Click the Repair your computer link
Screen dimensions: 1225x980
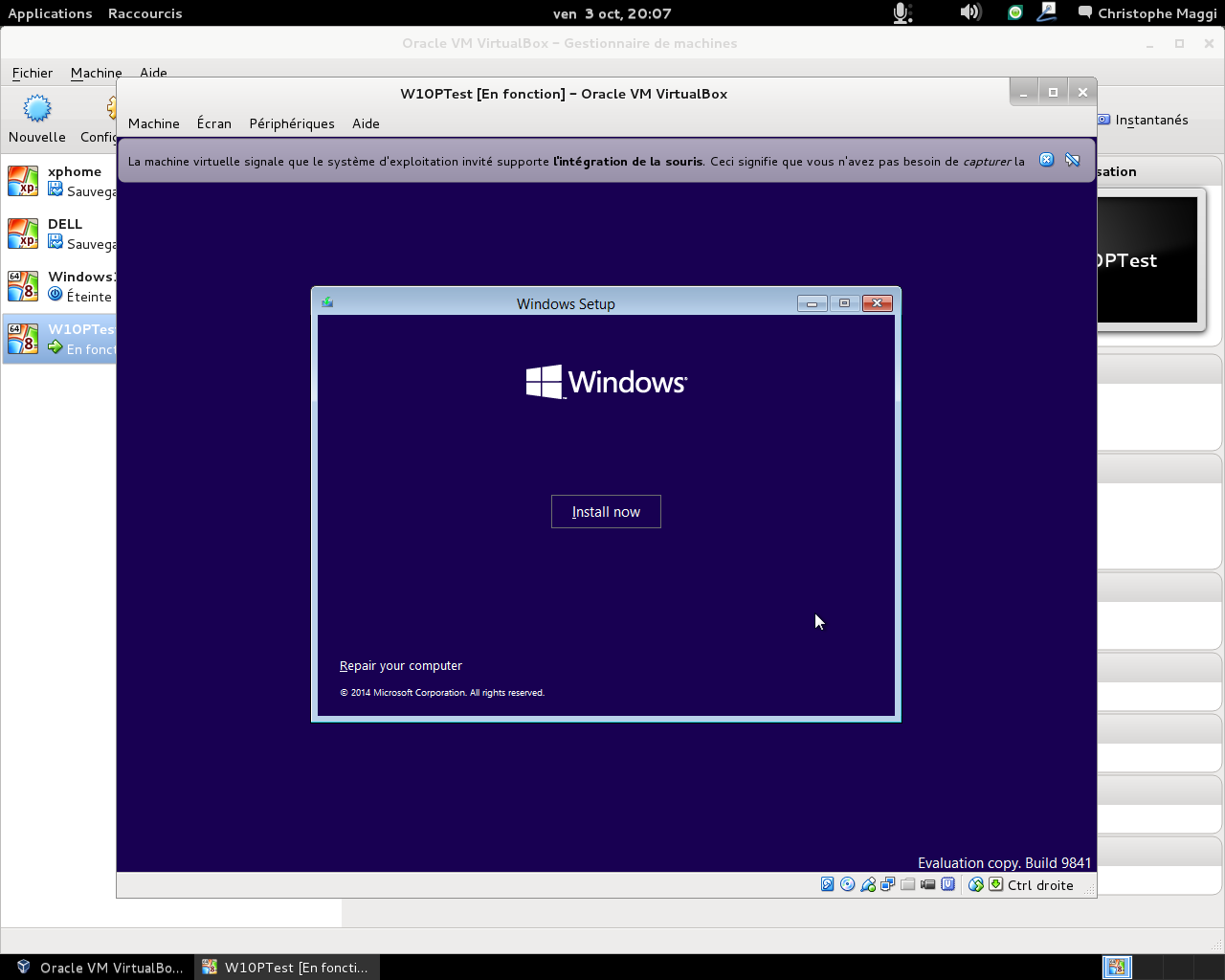(401, 665)
